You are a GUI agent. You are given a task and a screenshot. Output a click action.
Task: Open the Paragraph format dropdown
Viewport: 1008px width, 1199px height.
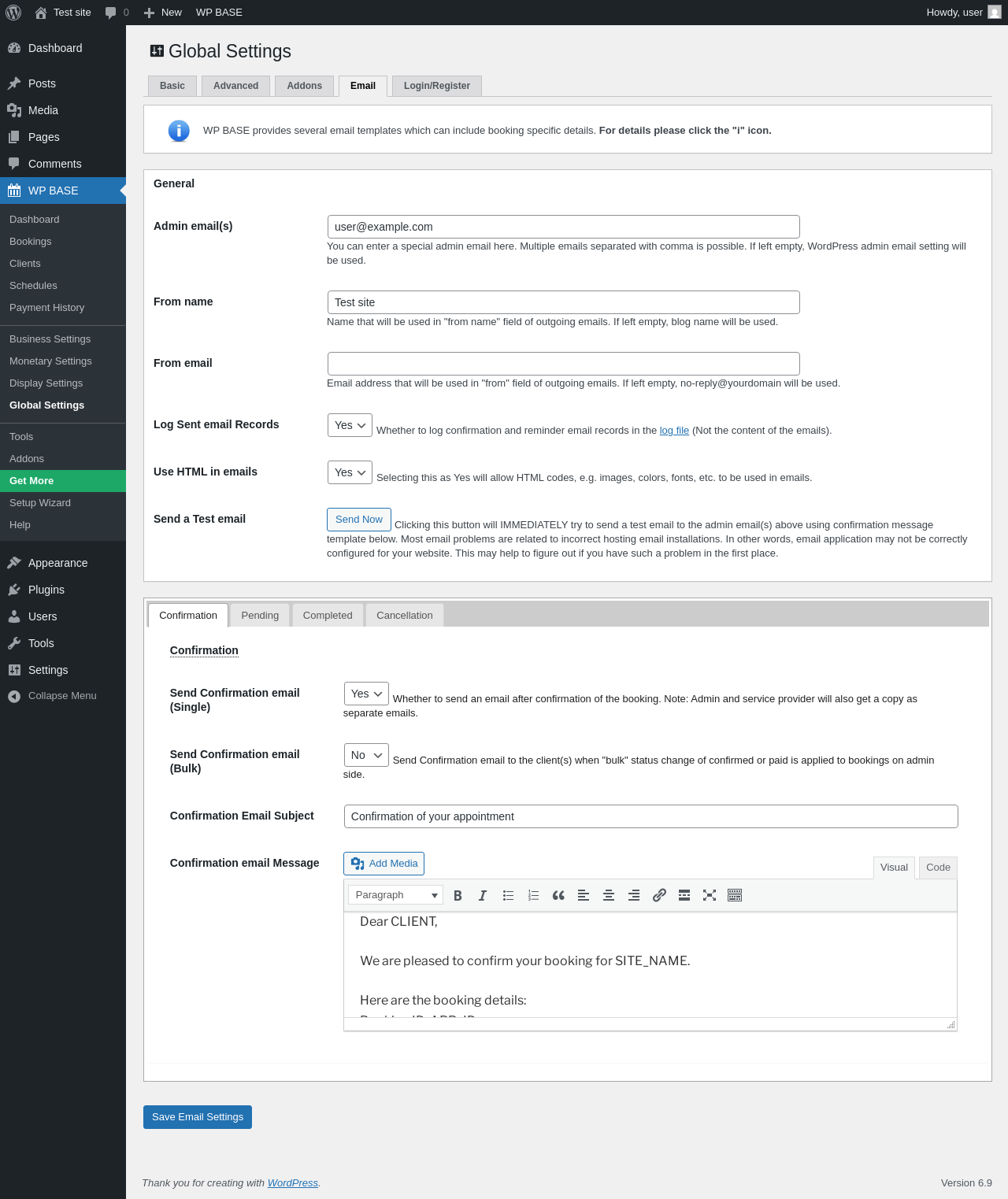click(x=395, y=895)
